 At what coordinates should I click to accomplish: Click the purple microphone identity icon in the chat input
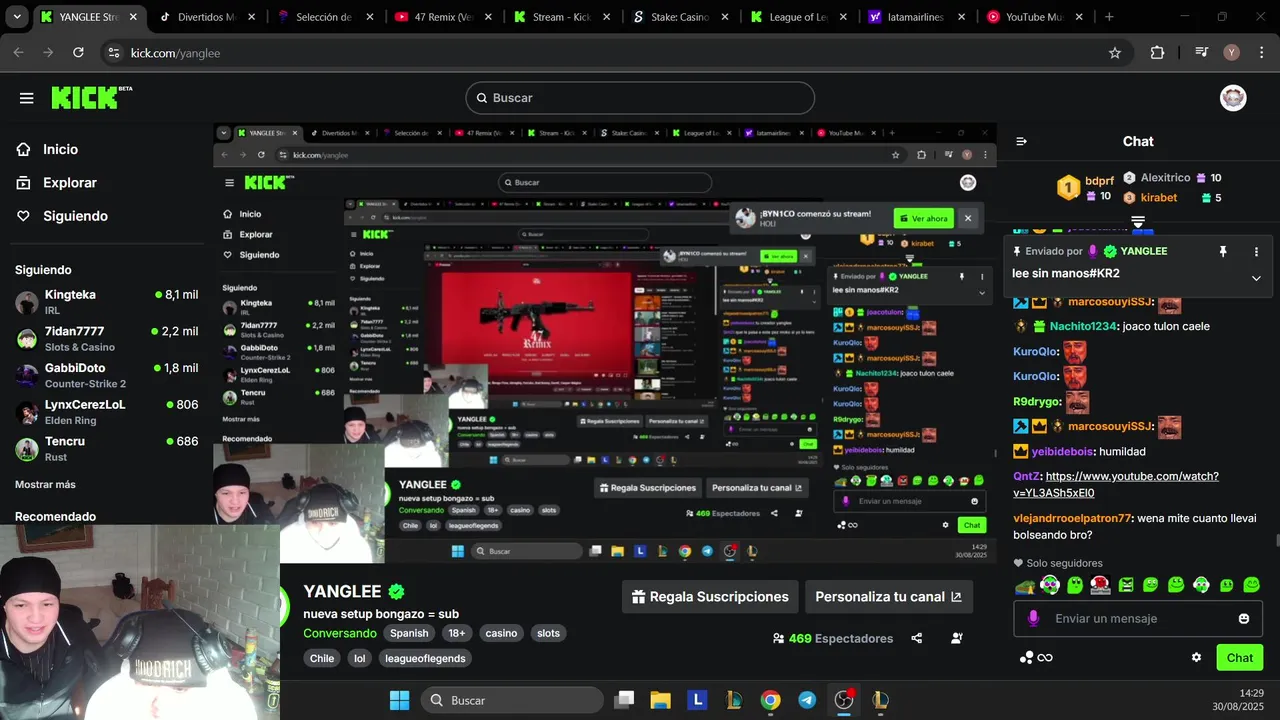[1033, 619]
